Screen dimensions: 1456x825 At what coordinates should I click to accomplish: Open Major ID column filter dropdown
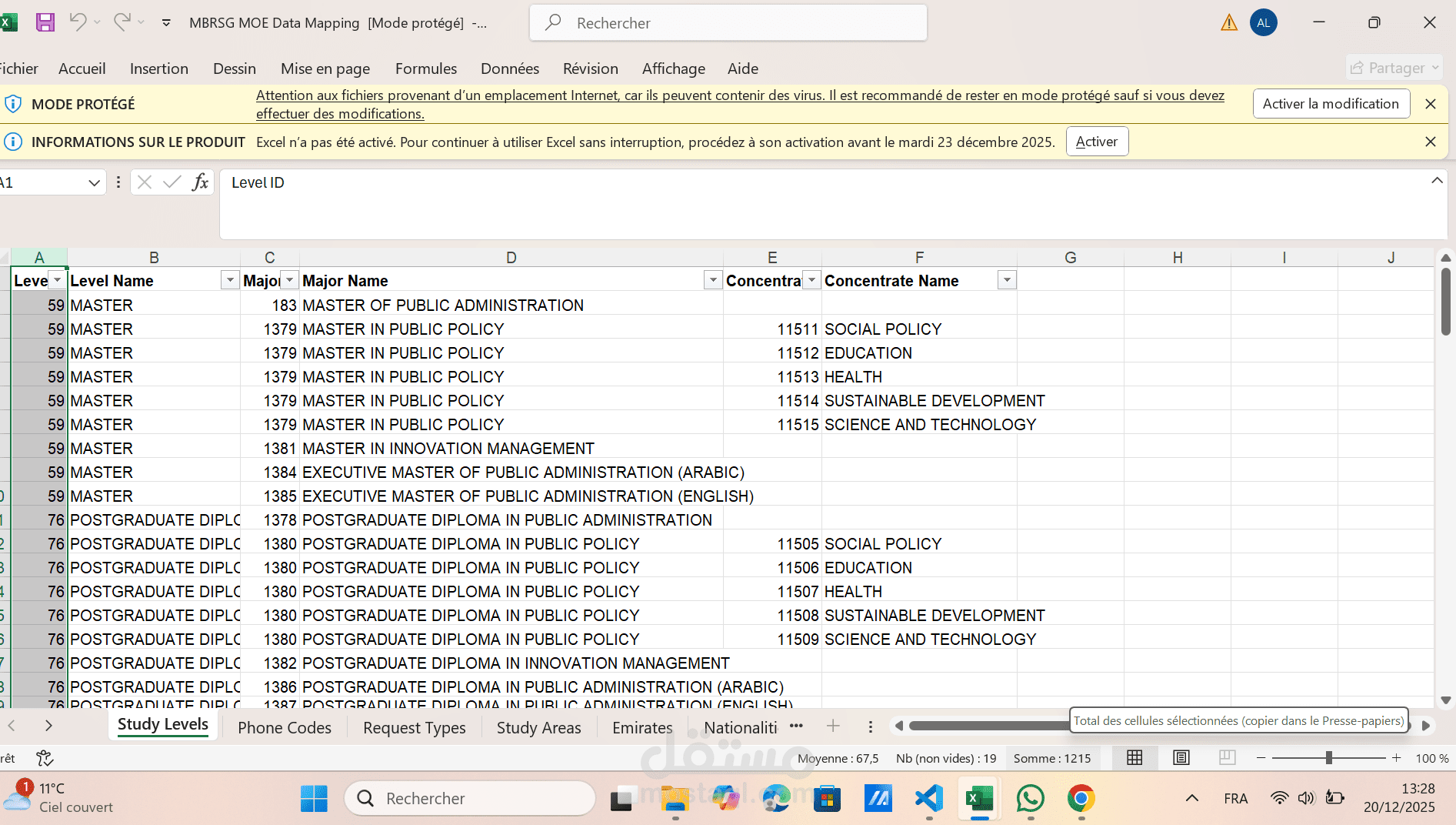point(289,280)
